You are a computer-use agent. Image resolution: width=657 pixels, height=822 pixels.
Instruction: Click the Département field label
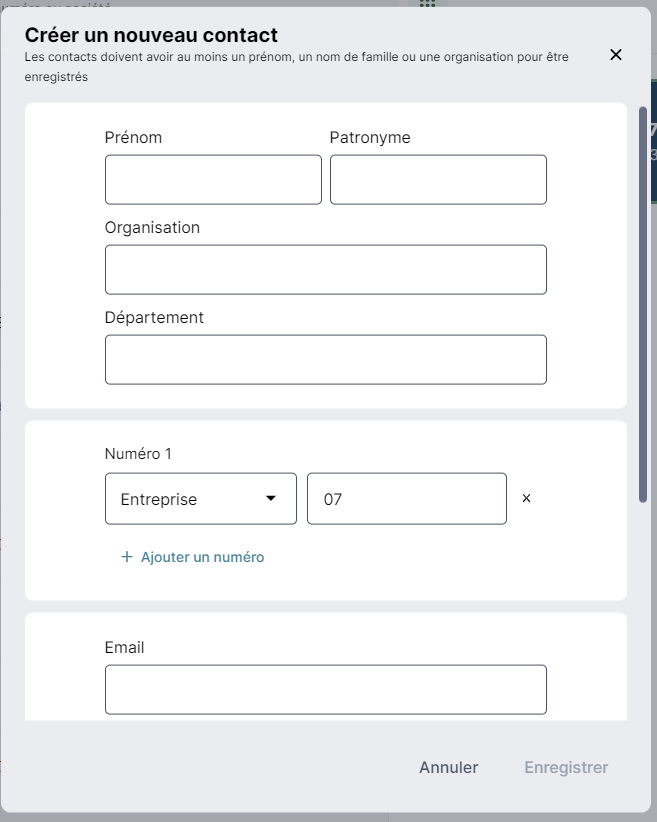click(154, 318)
